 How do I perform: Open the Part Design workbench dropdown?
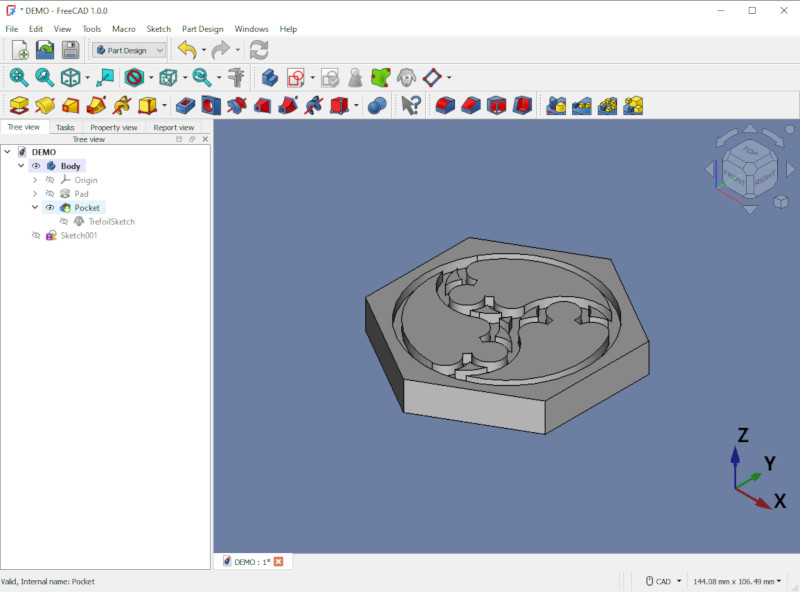pos(130,50)
